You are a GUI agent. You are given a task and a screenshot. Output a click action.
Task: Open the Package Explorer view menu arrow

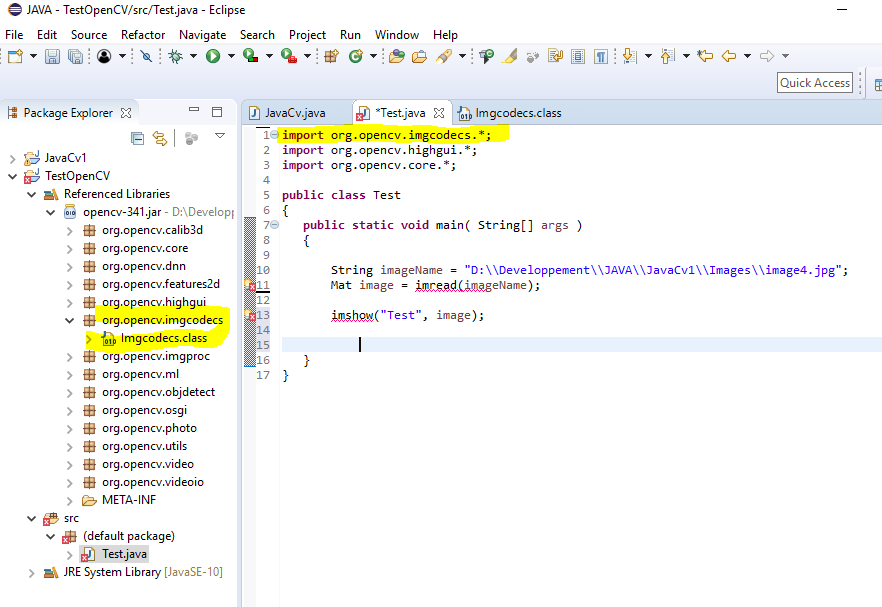click(220, 139)
